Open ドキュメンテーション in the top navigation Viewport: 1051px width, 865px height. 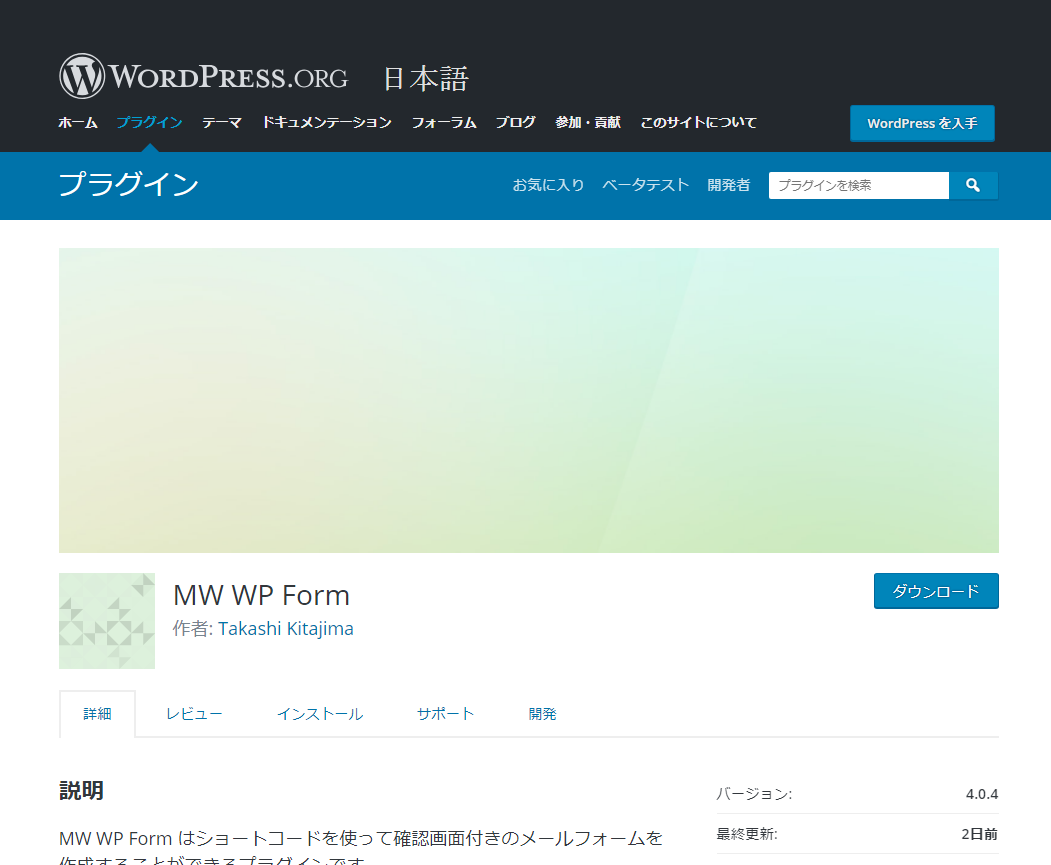[327, 123]
